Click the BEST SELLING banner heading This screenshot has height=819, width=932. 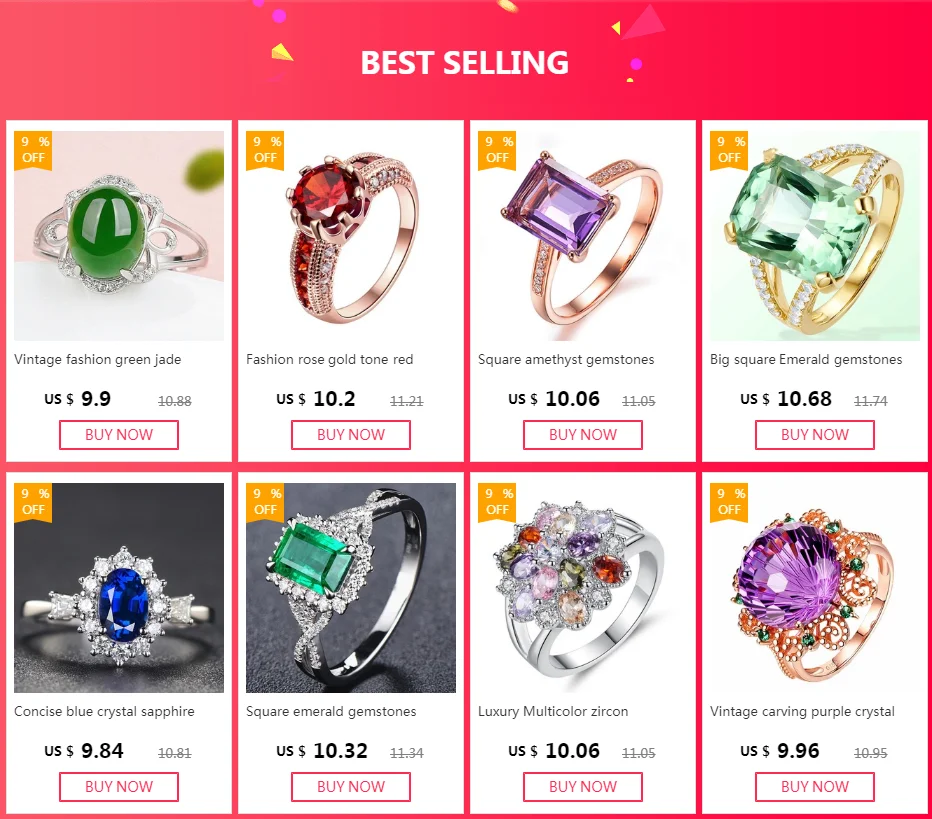[464, 63]
